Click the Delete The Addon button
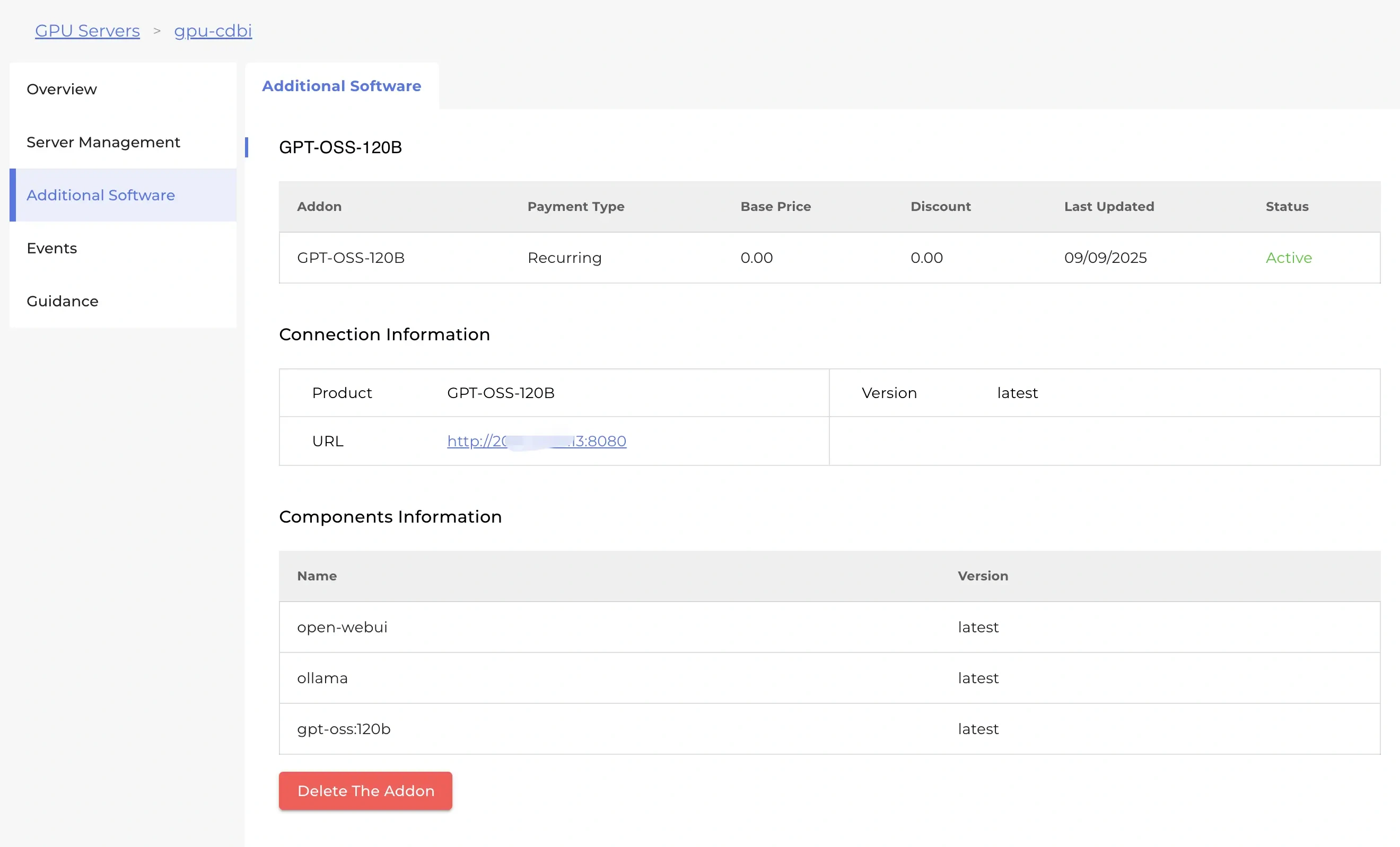Image resolution: width=1400 pixels, height=847 pixels. [x=365, y=791]
